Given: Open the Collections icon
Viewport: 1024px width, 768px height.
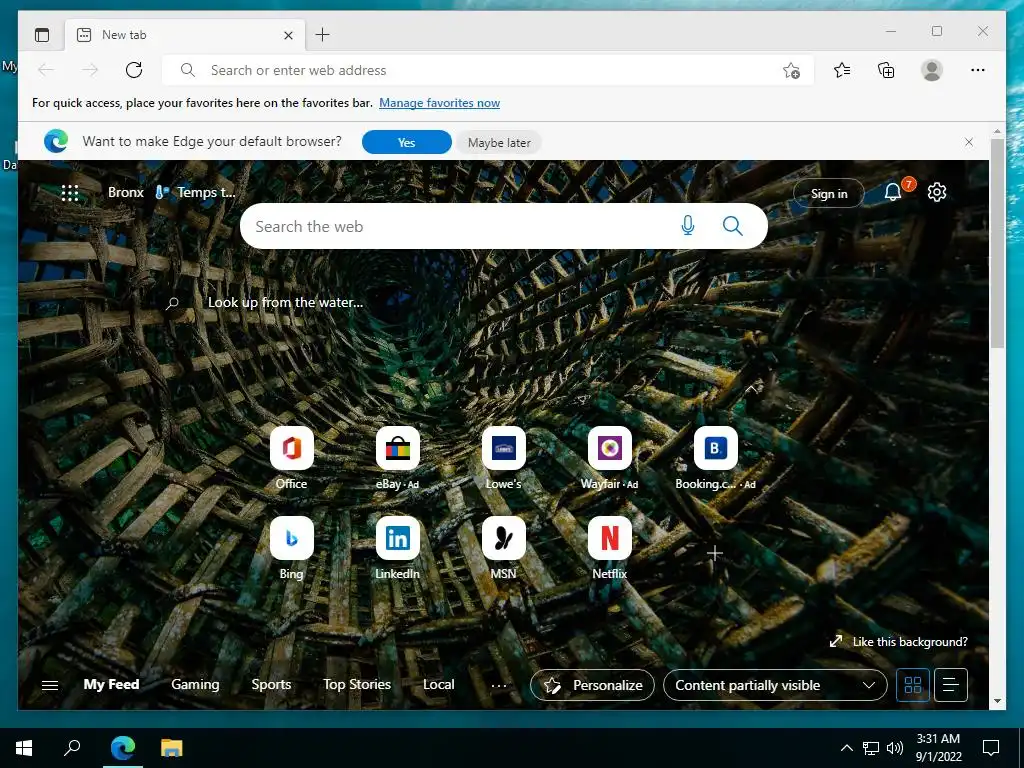Looking at the screenshot, I should (886, 70).
